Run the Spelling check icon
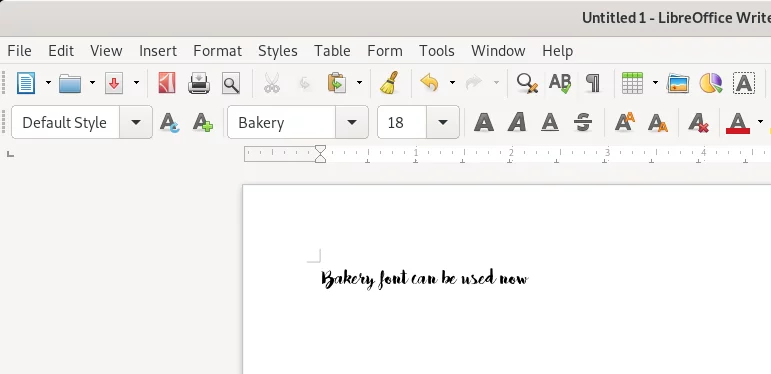Viewport: 771px width, 374px height. click(560, 83)
